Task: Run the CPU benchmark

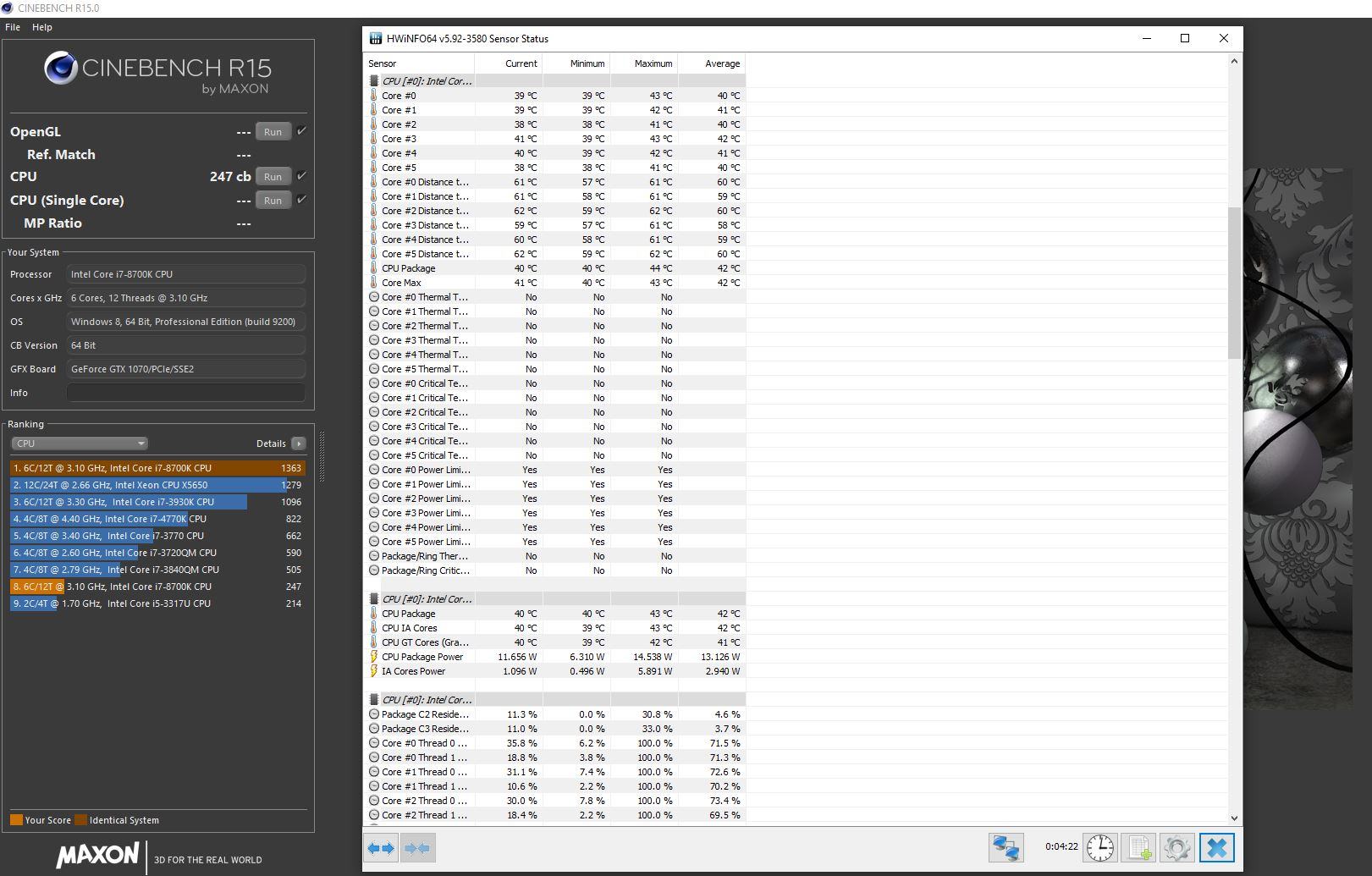Action: tap(273, 177)
